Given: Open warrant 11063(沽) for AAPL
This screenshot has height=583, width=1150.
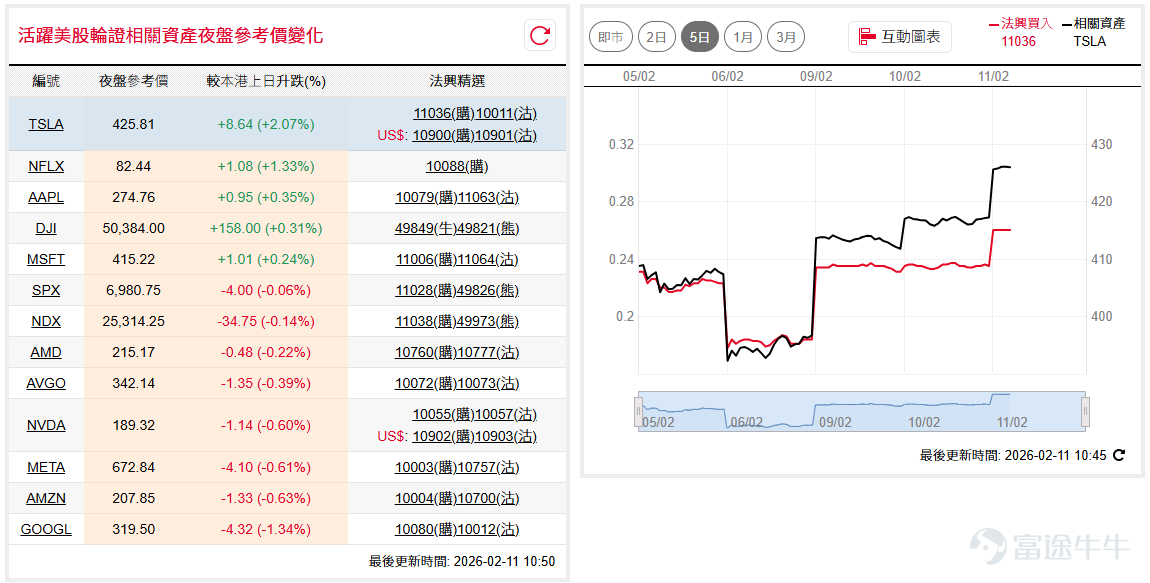Looking at the screenshot, I should (x=488, y=197).
